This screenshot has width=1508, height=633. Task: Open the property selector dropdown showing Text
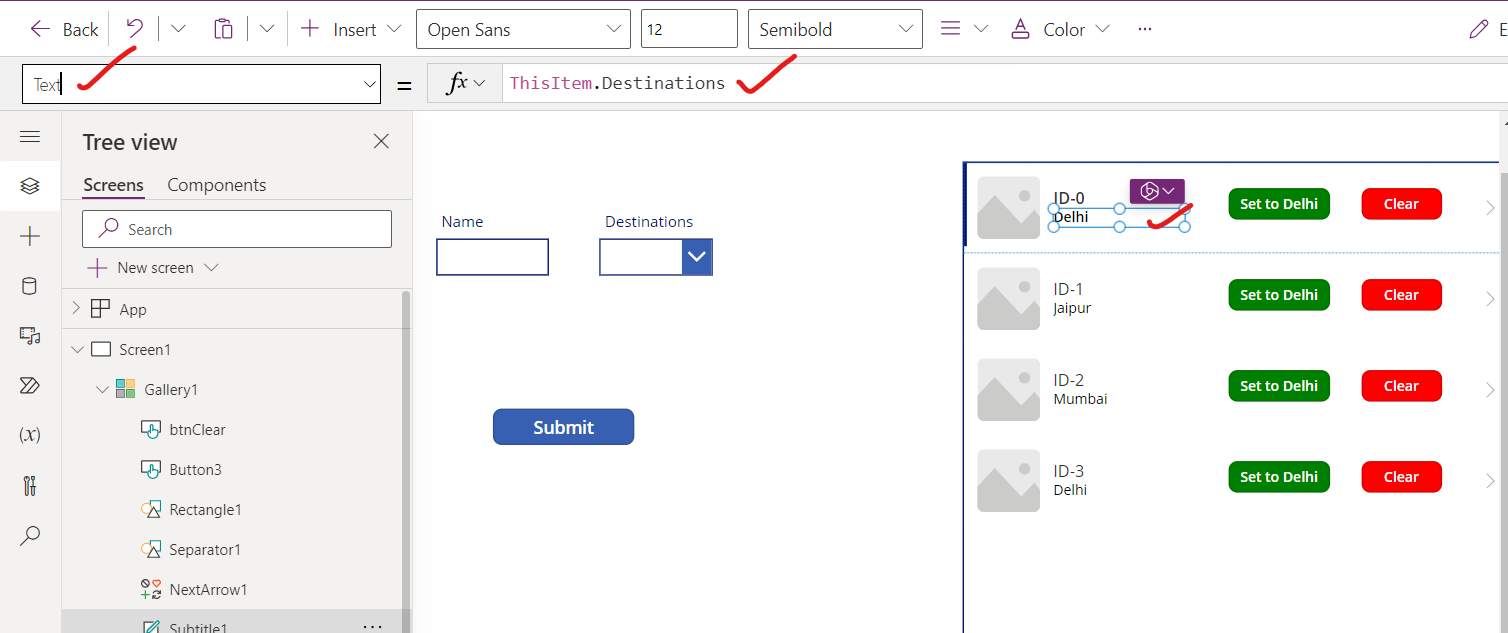tap(369, 84)
